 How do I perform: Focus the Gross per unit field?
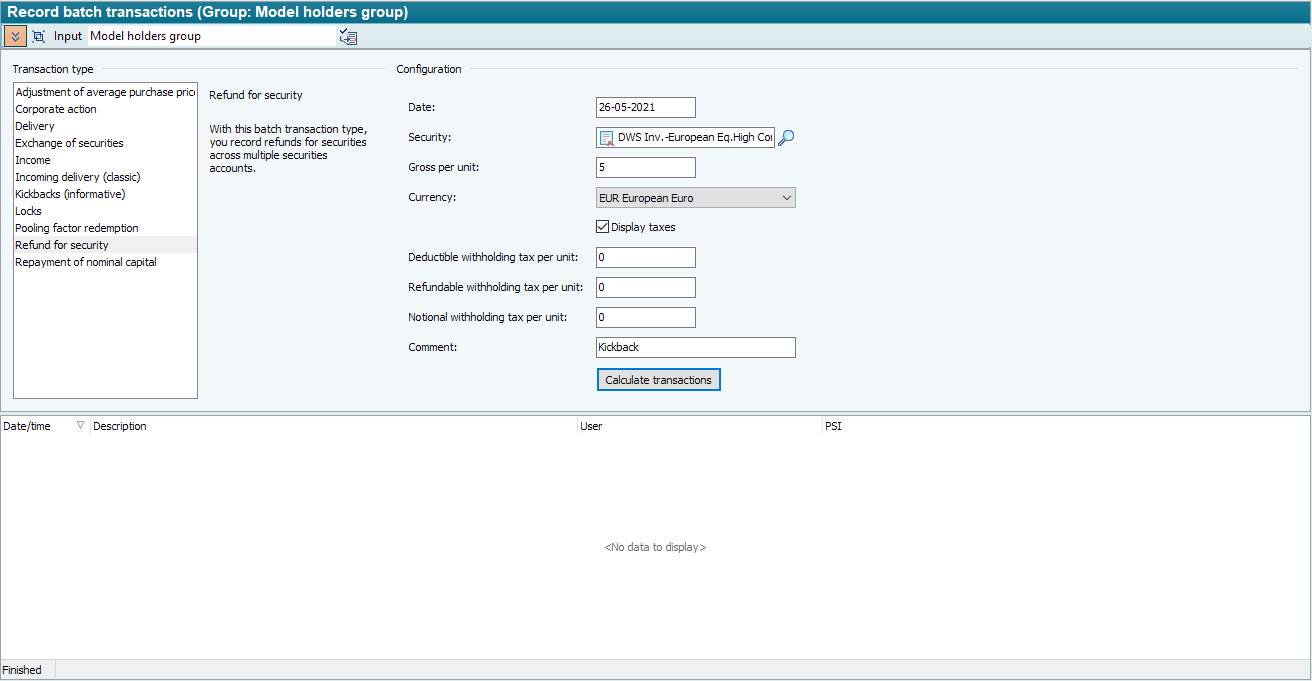645,167
